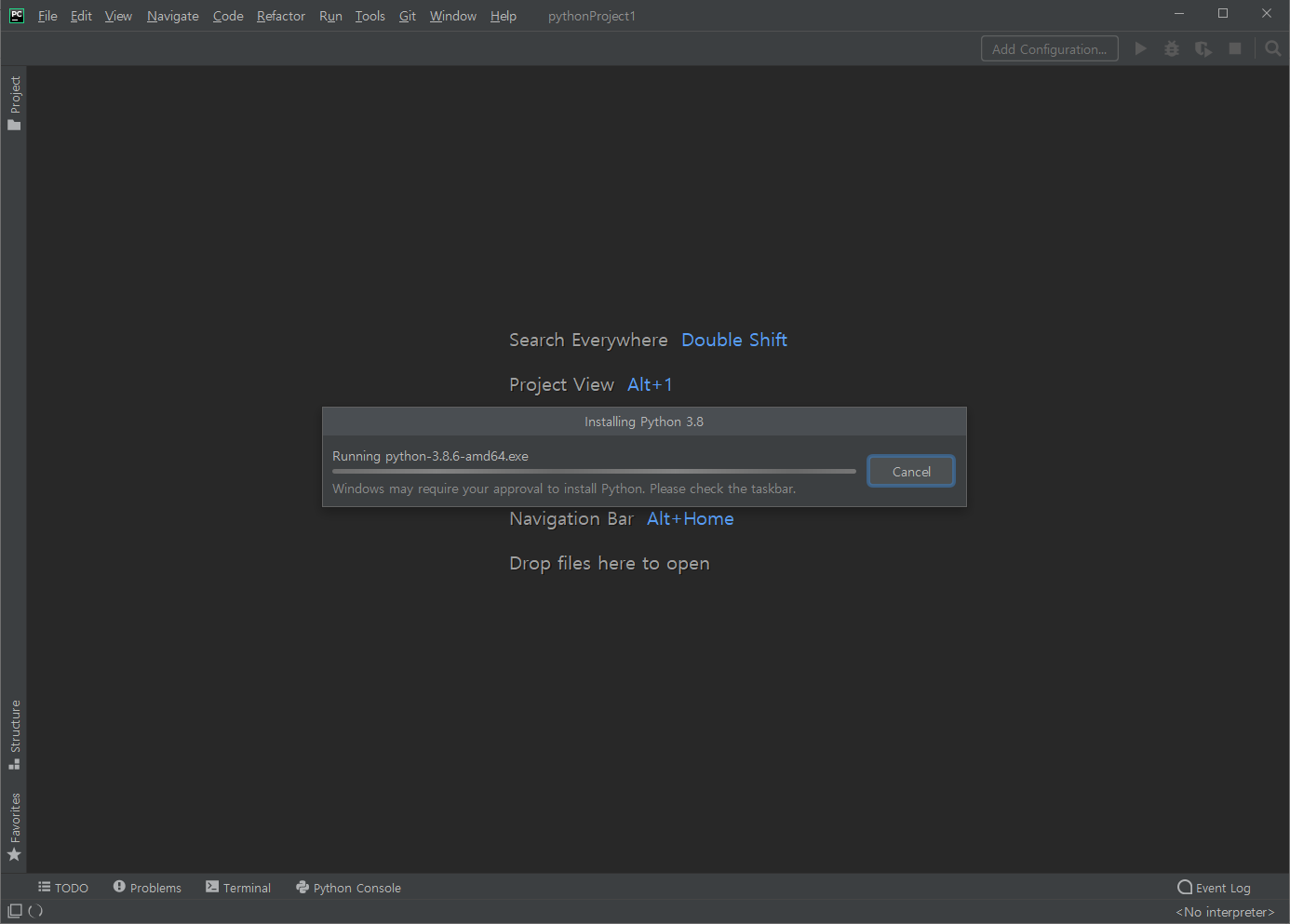The height and width of the screenshot is (924, 1290).
Task: Open the Tools menu
Action: pyautogui.click(x=370, y=16)
